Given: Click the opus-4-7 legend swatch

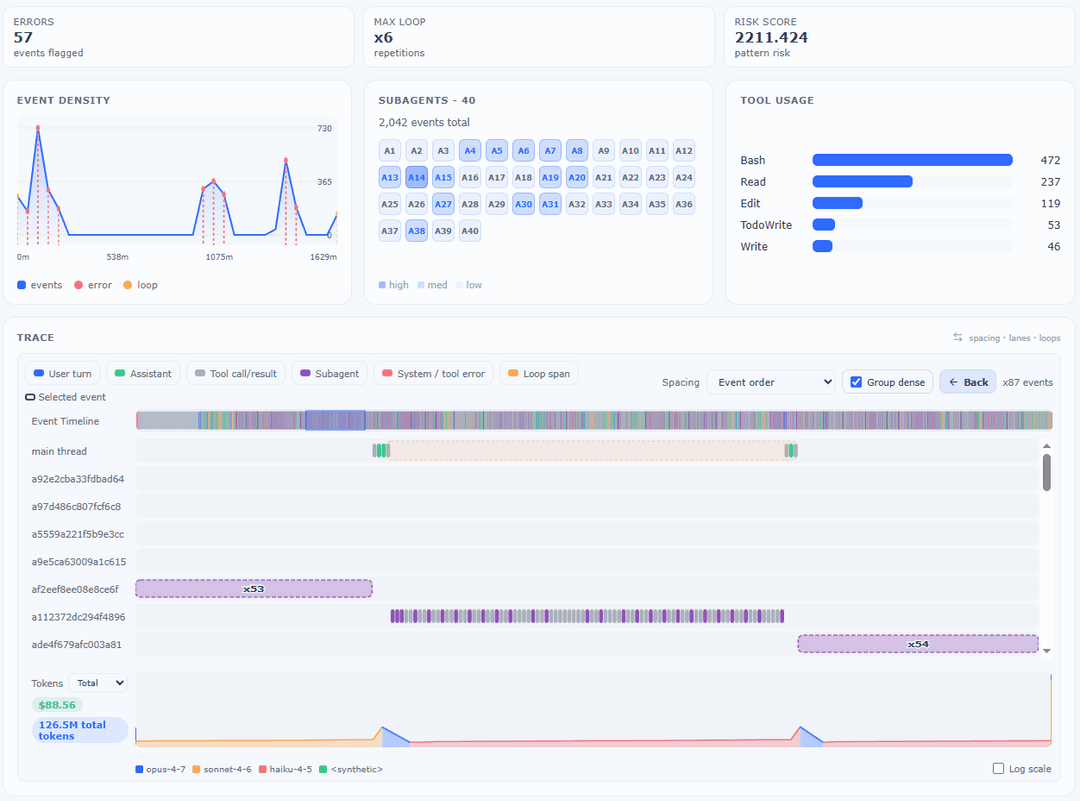Looking at the screenshot, I should click(139, 769).
